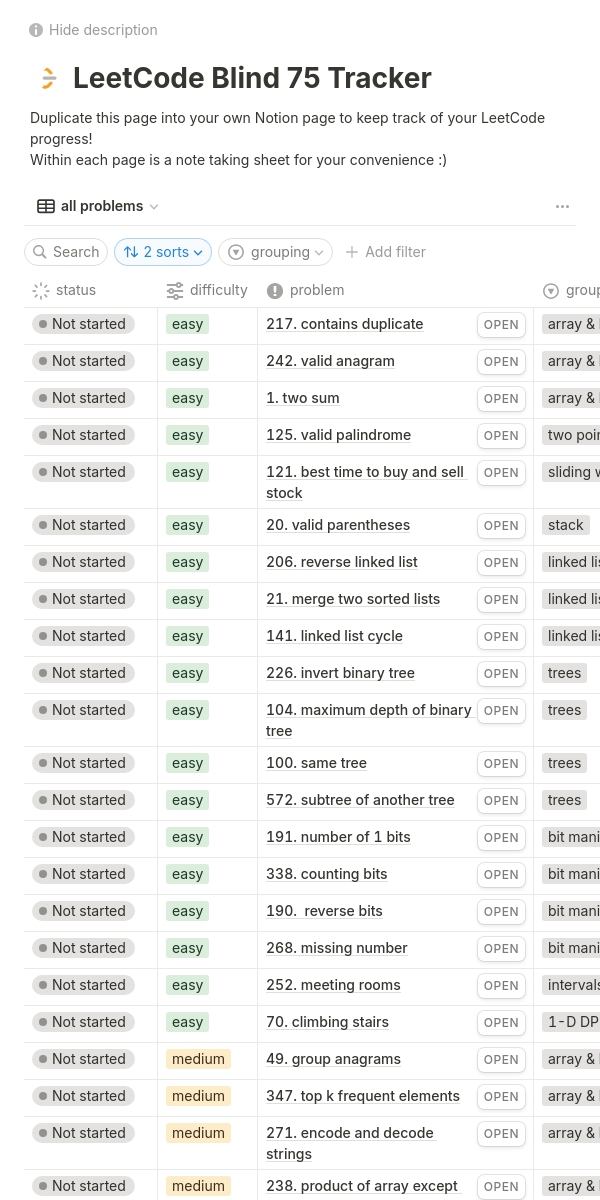The image size is (600, 1200).
Task: Click the problem column header icon
Action: [275, 290]
